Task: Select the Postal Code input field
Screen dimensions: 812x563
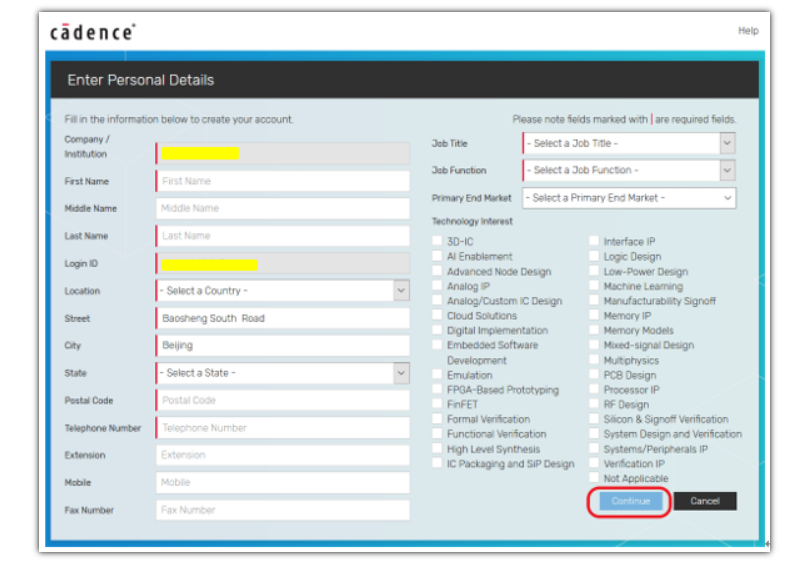Action: click(x=283, y=400)
